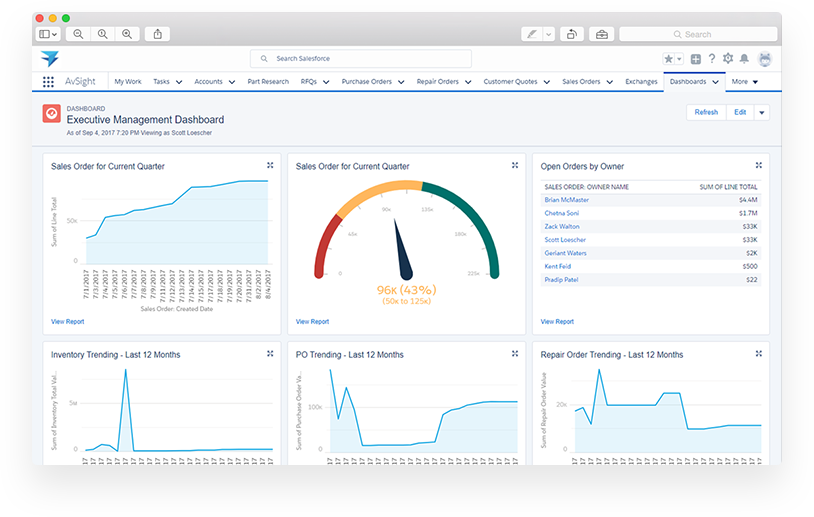Select the Brian McMaster owner link
Image resolution: width=814 pixels, height=517 pixels.
(x=566, y=200)
